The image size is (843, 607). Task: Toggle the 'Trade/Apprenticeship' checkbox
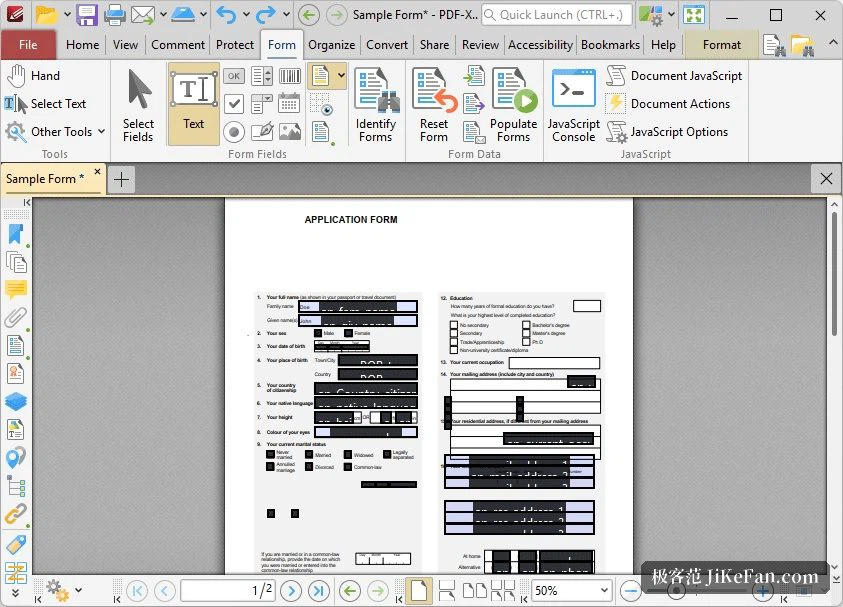454,341
